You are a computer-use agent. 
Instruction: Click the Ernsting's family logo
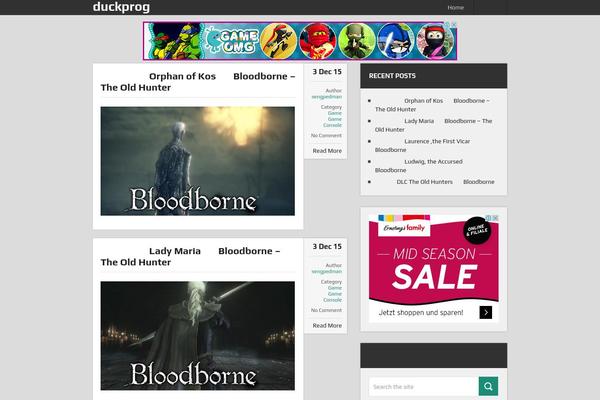point(404,228)
